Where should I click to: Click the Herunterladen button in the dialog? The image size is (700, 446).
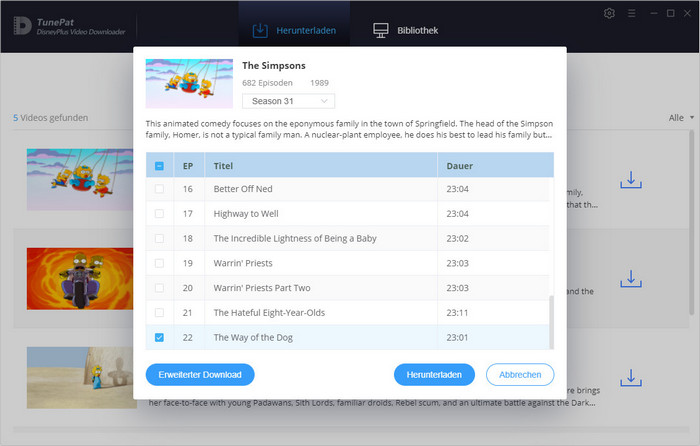point(434,375)
